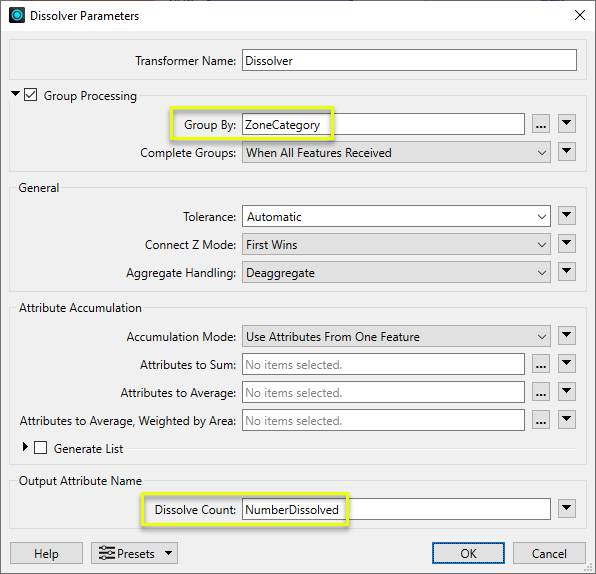
Task: Open the Attributes to Sum ellipsis picker
Action: (541, 364)
